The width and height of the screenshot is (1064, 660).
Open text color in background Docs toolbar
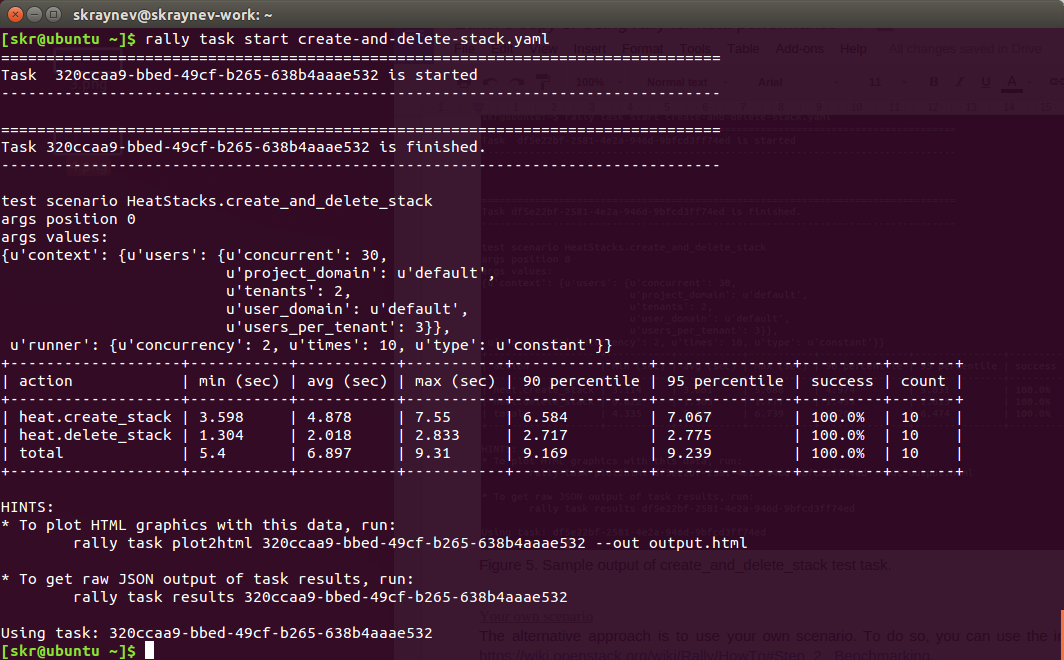click(x=1012, y=82)
